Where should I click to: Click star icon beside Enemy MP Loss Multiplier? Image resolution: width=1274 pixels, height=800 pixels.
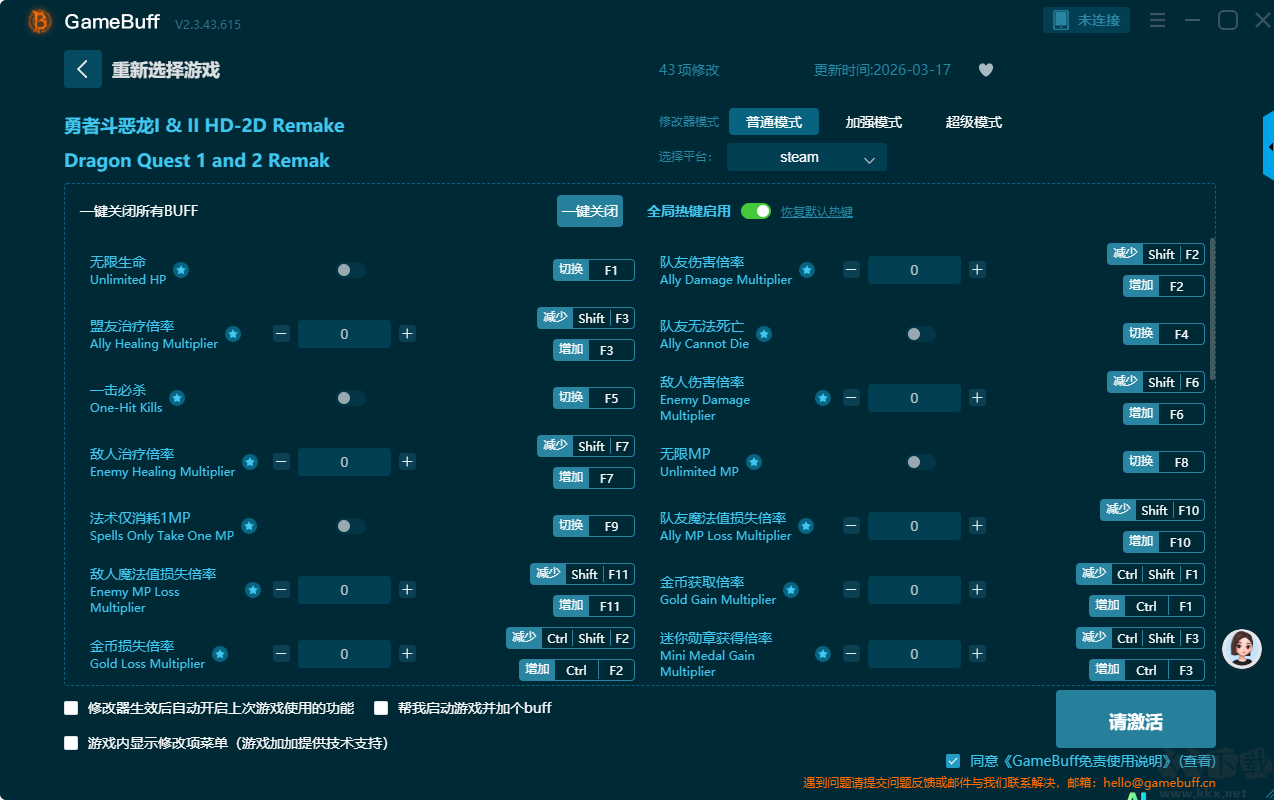[x=253, y=590]
